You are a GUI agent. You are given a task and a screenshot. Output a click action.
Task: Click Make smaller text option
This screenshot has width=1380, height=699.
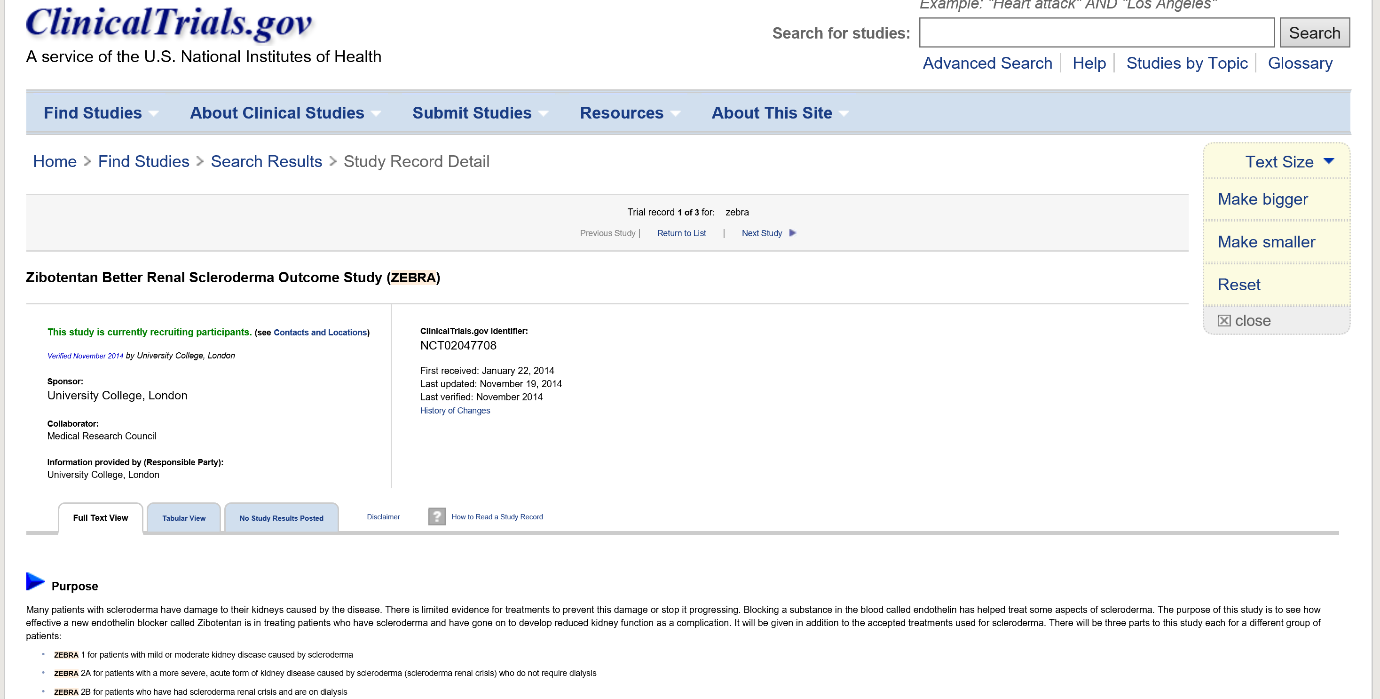[1266, 242]
